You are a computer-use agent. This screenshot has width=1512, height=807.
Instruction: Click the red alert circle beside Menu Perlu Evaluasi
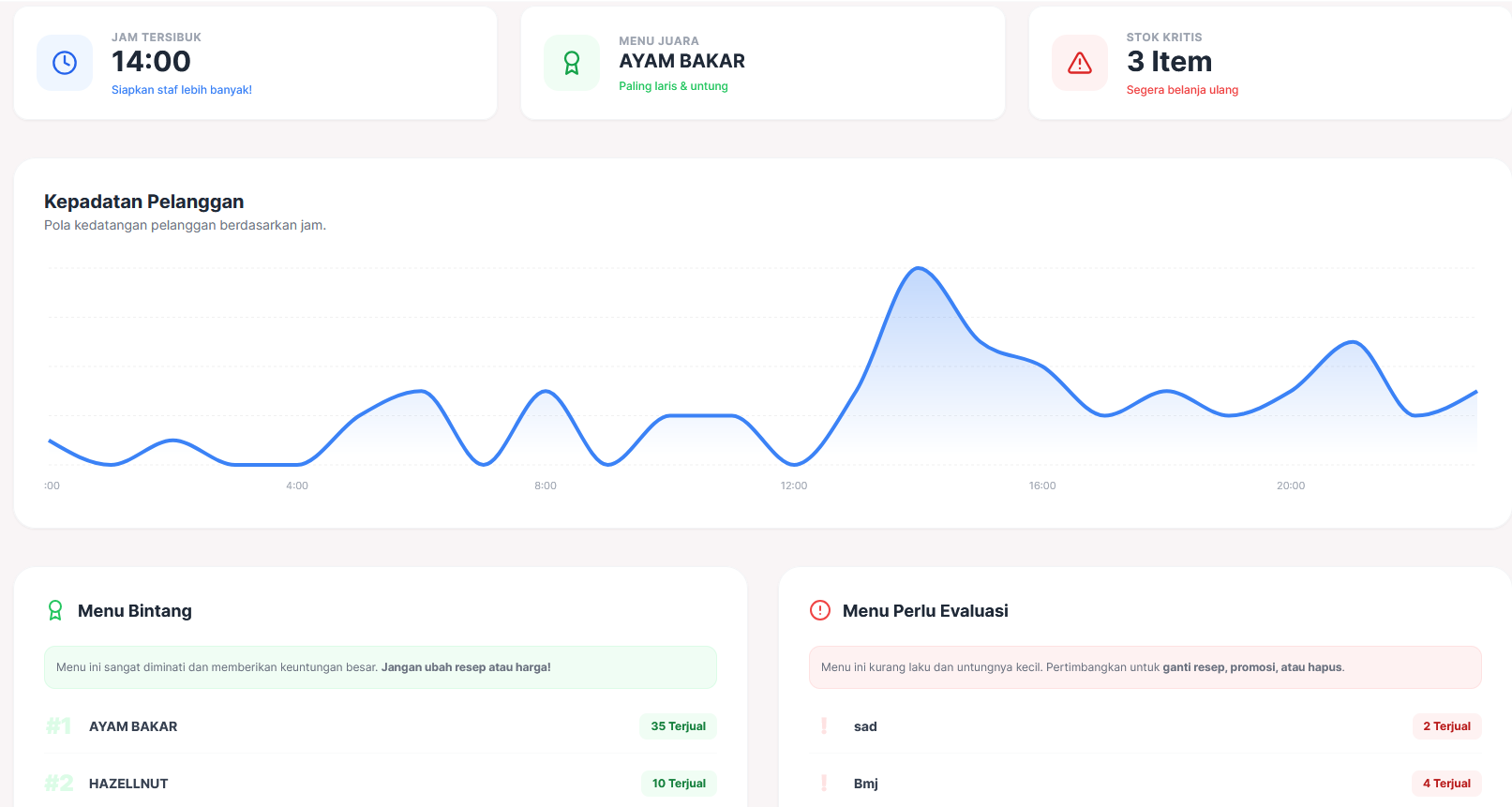pyautogui.click(x=820, y=610)
